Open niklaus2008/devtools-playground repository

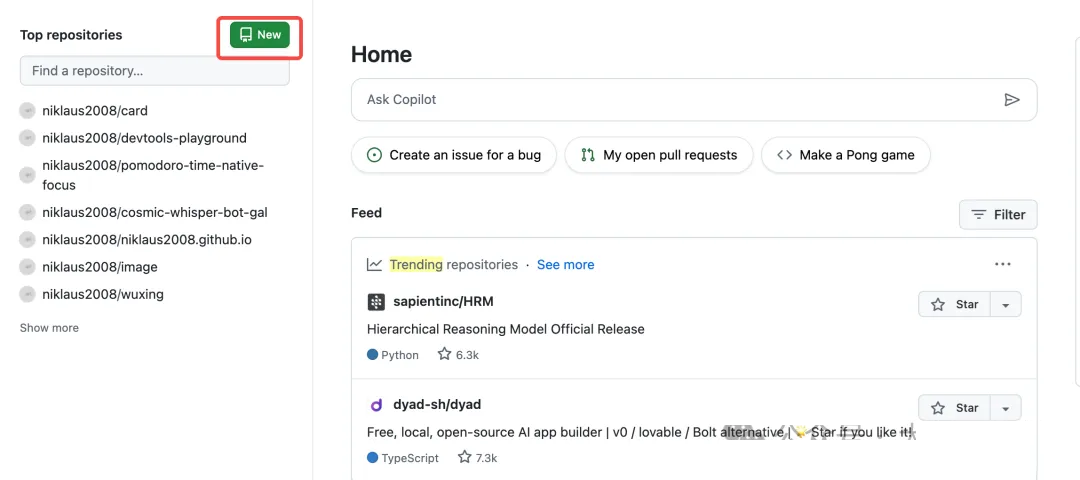coord(144,138)
